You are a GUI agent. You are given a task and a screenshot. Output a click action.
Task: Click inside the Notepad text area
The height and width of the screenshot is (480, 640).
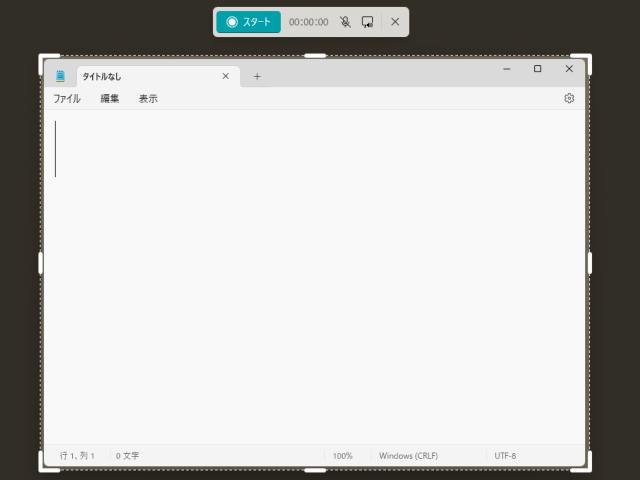coord(314,276)
